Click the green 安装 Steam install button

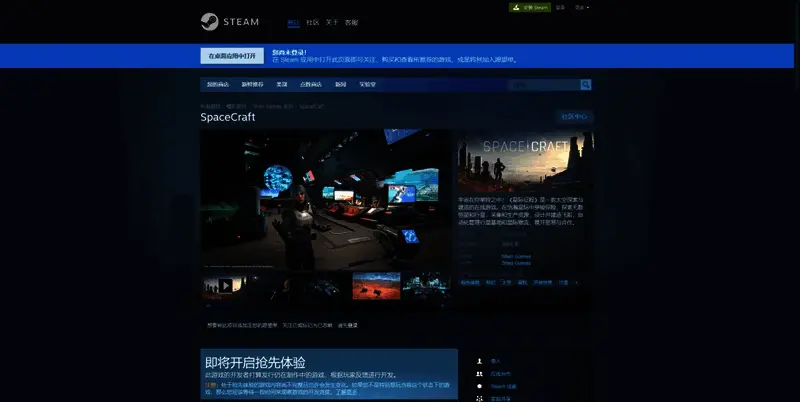tap(530, 8)
